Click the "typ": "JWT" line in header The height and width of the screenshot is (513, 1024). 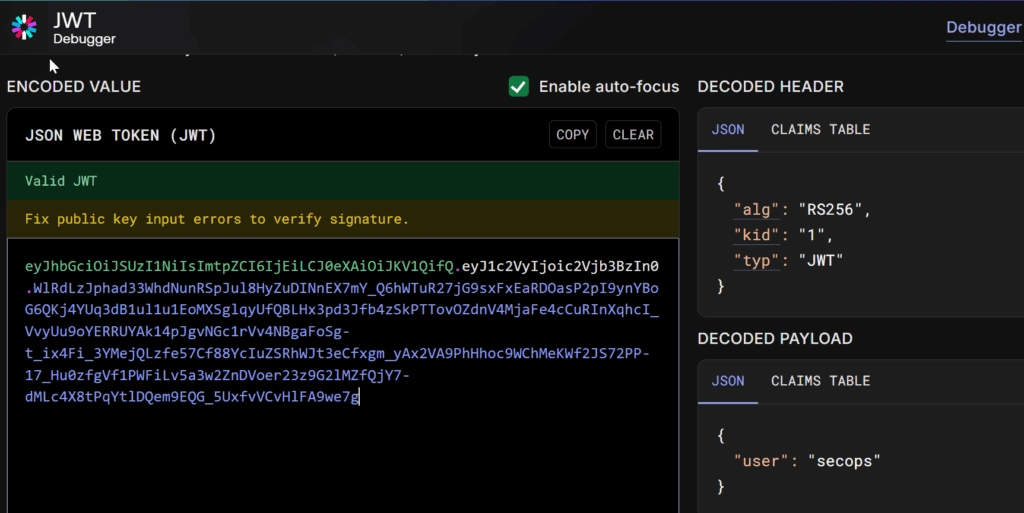coord(789,260)
